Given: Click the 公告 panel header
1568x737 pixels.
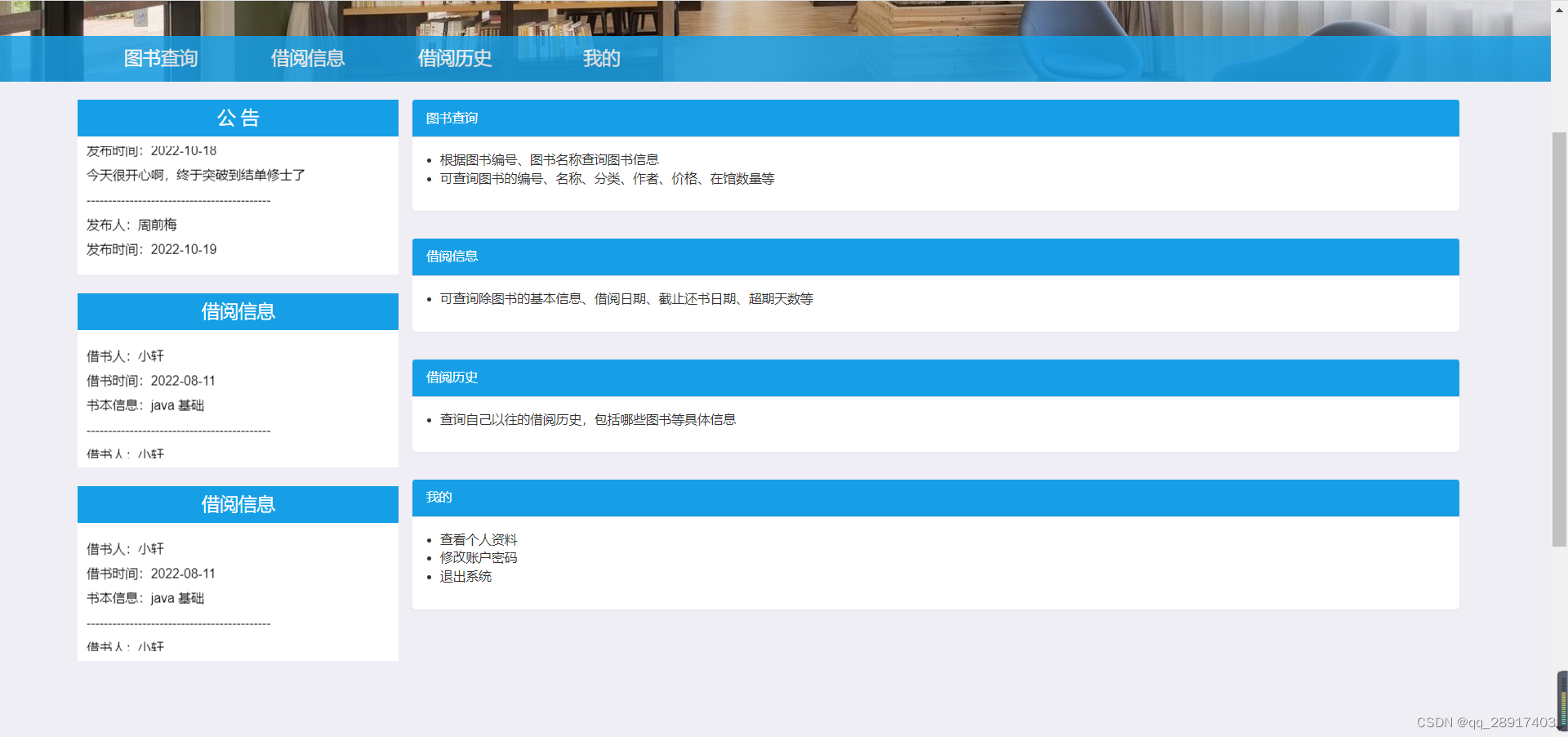Looking at the screenshot, I should tap(238, 118).
